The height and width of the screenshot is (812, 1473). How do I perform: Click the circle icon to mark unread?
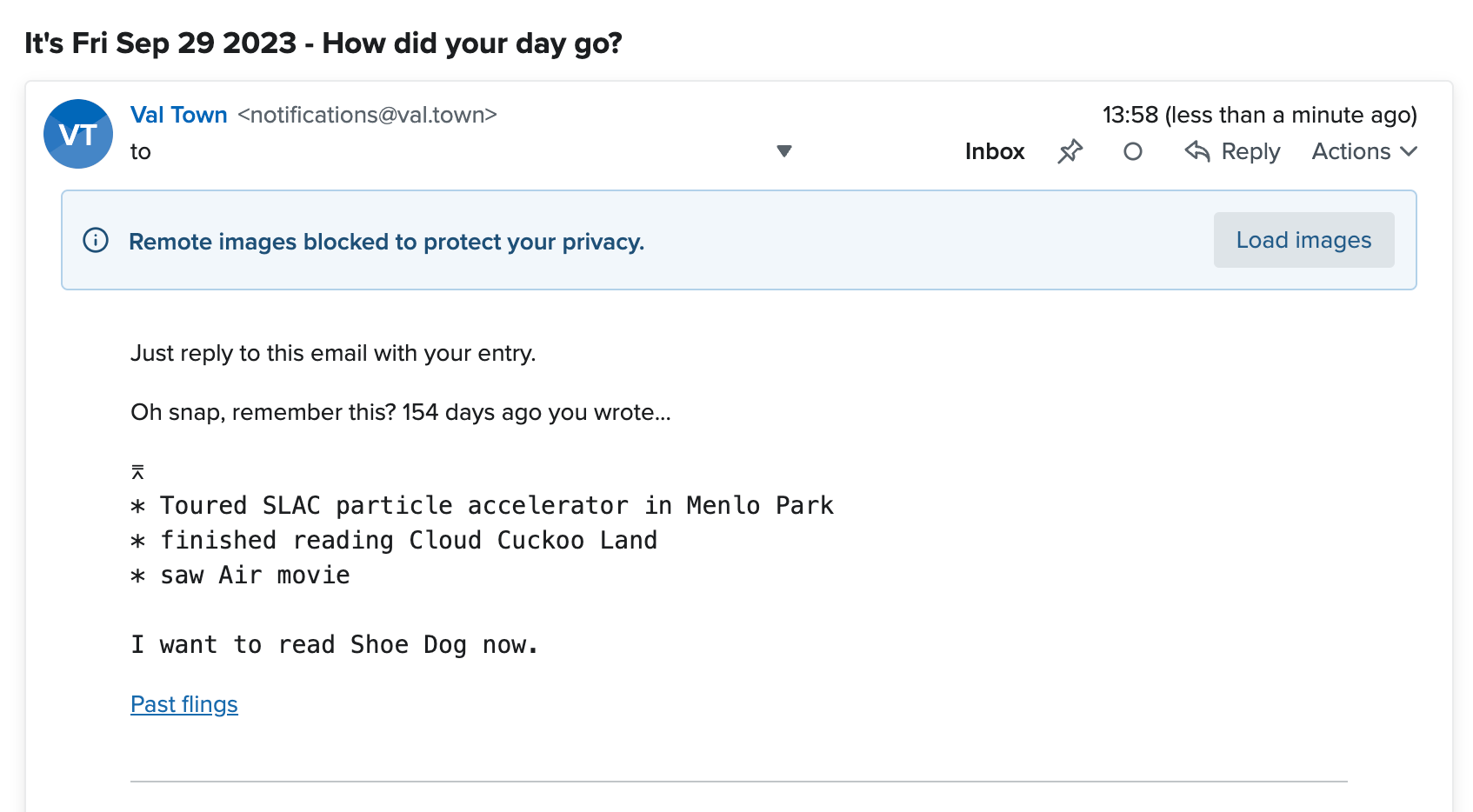point(1132,151)
